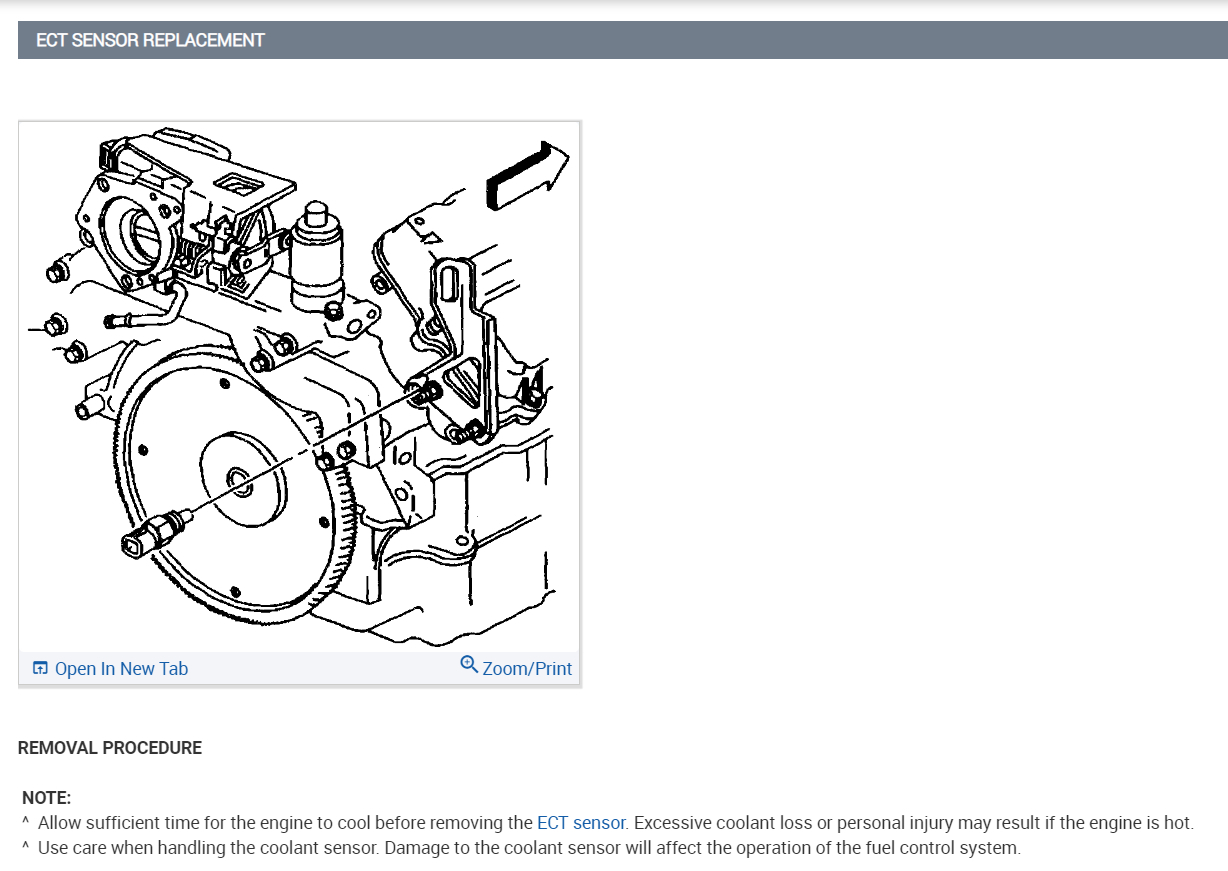Click the engine diagram image

pyautogui.click(x=299, y=387)
